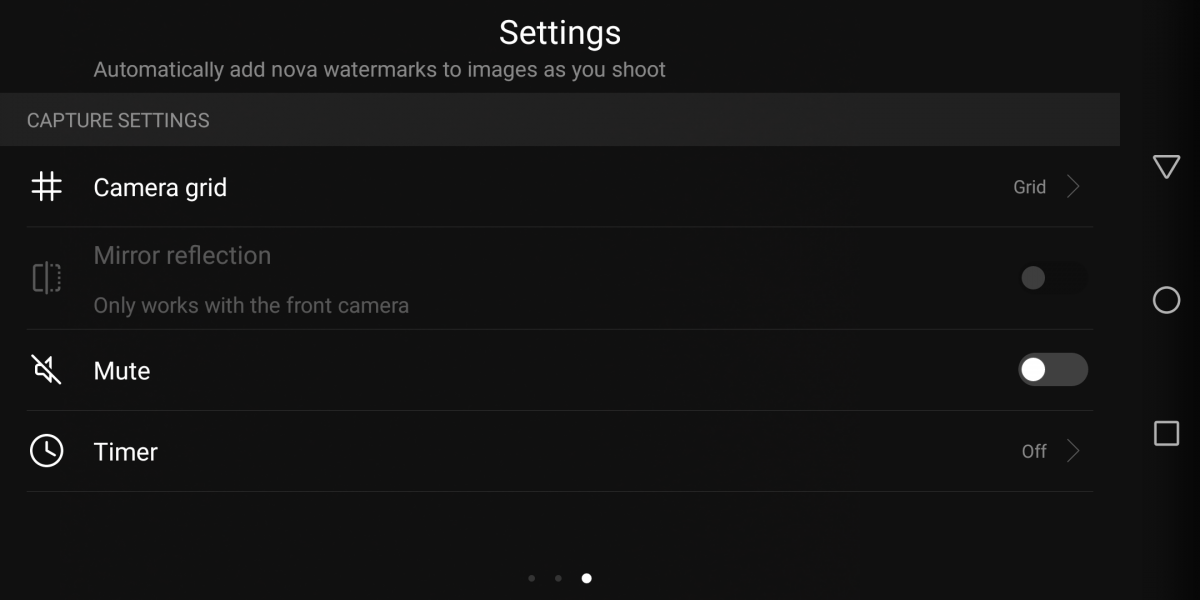Open the Timer setting
Screen dimensions: 1200x600
[x=126, y=451]
